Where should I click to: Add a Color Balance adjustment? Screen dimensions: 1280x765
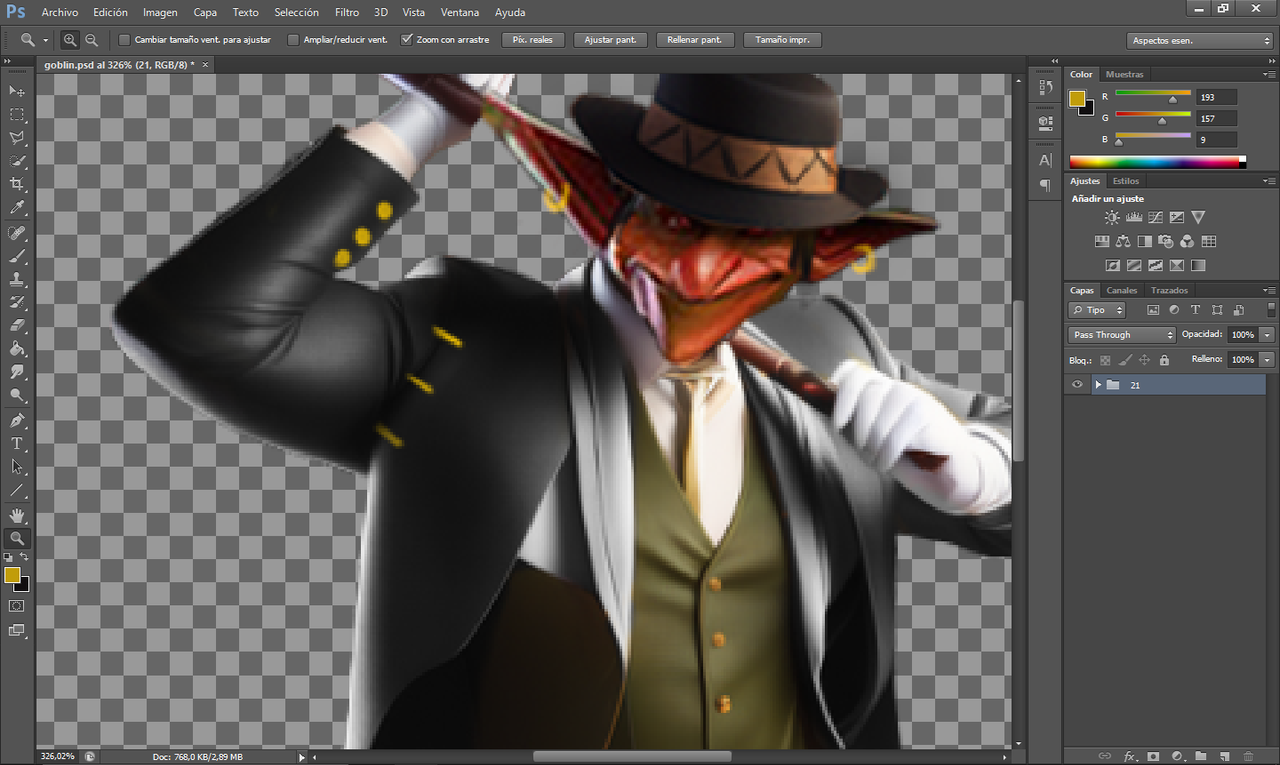click(x=1123, y=241)
